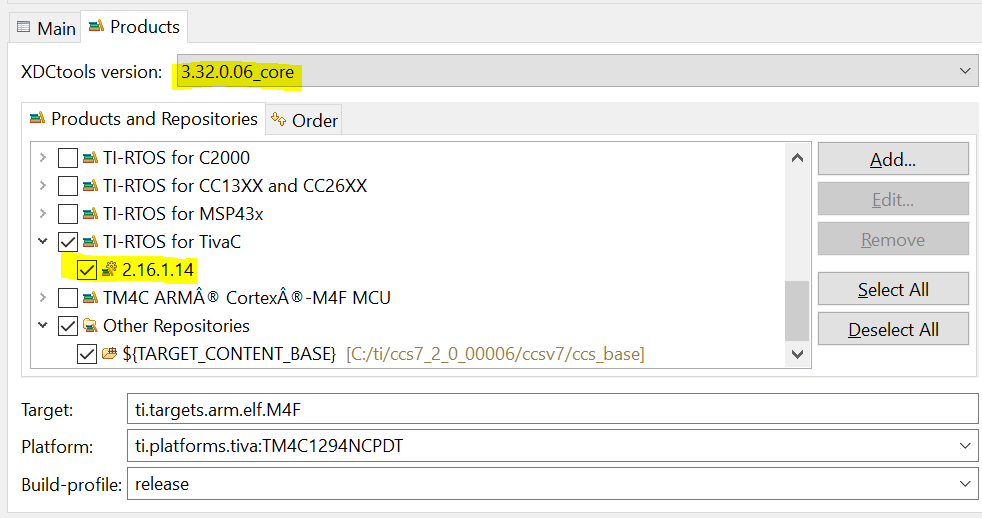
Task: Click the product list scrollbar thumb
Action: click(797, 310)
